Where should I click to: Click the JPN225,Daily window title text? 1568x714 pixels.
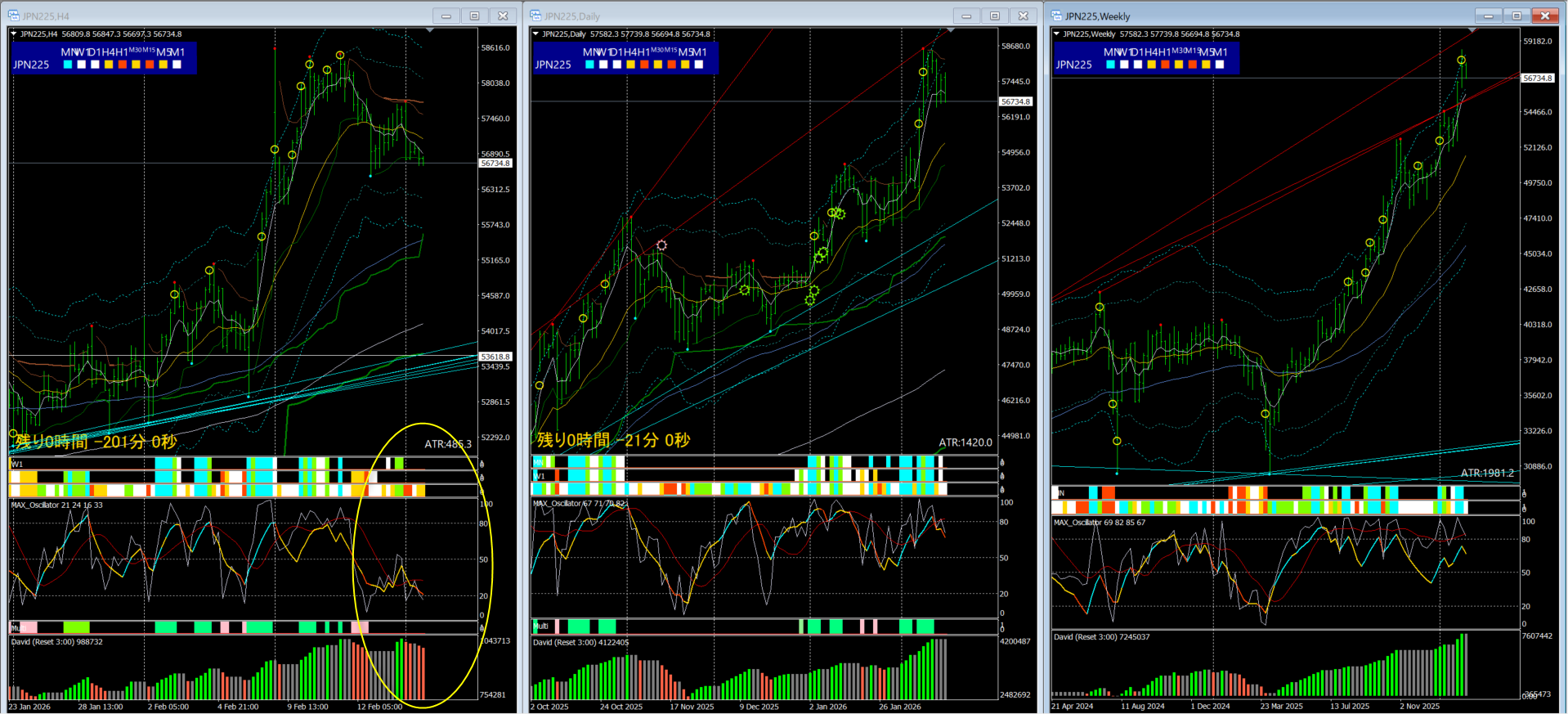[x=572, y=16]
